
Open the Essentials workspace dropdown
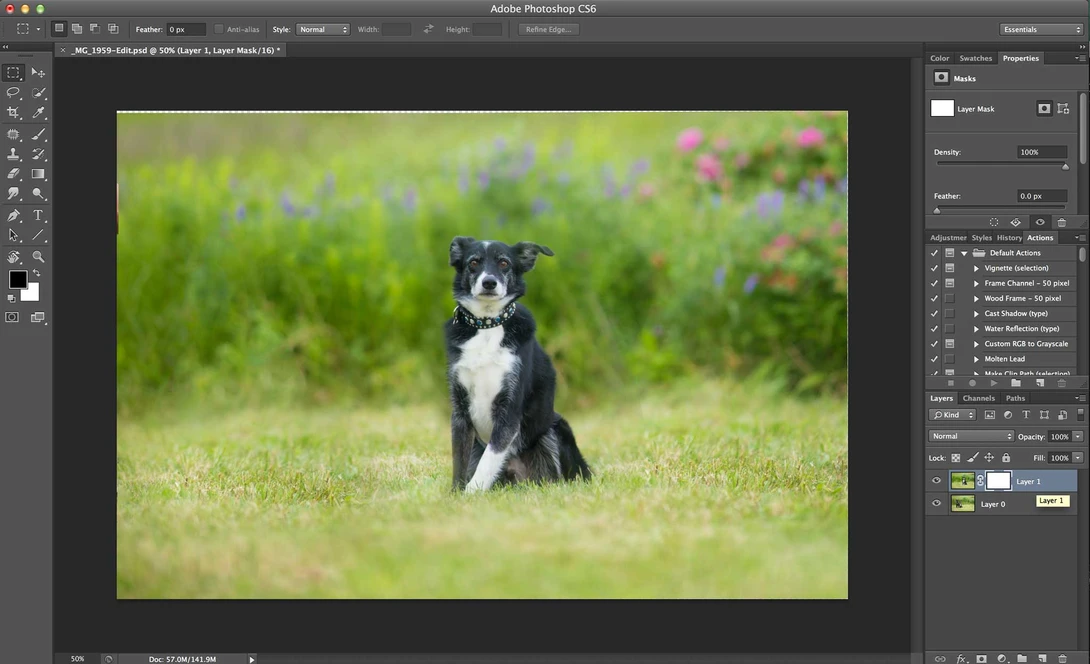[x=1041, y=29]
